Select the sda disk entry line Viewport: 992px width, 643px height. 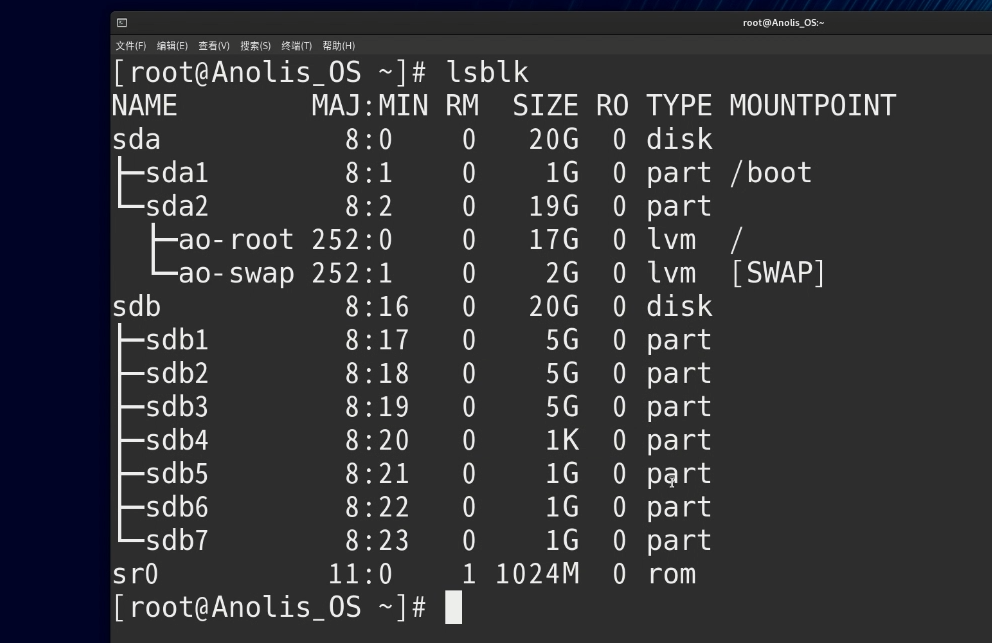point(137,139)
